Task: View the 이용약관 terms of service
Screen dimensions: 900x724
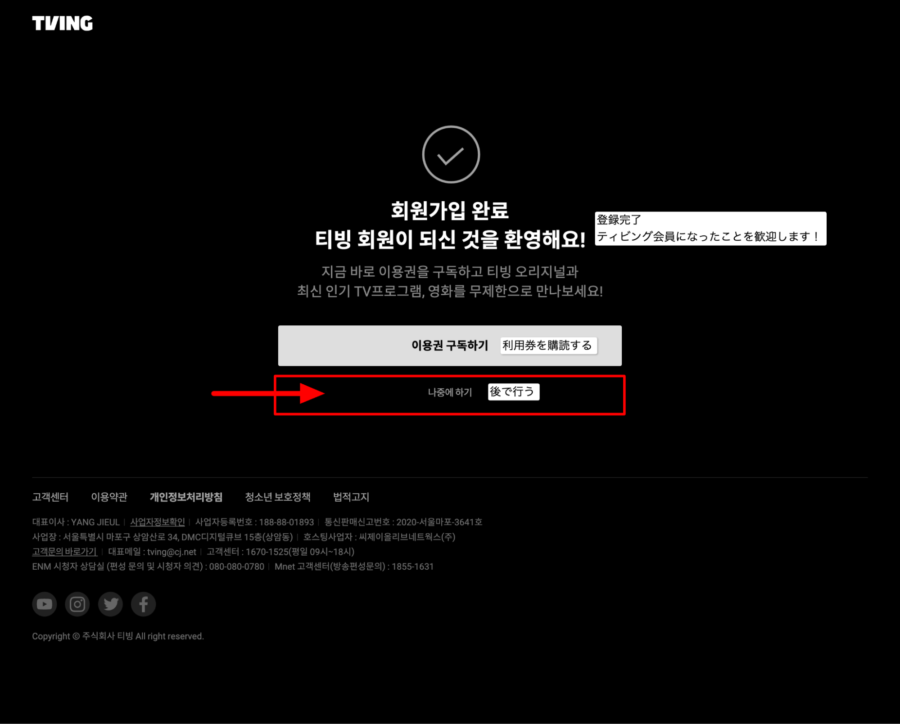Action: [108, 496]
